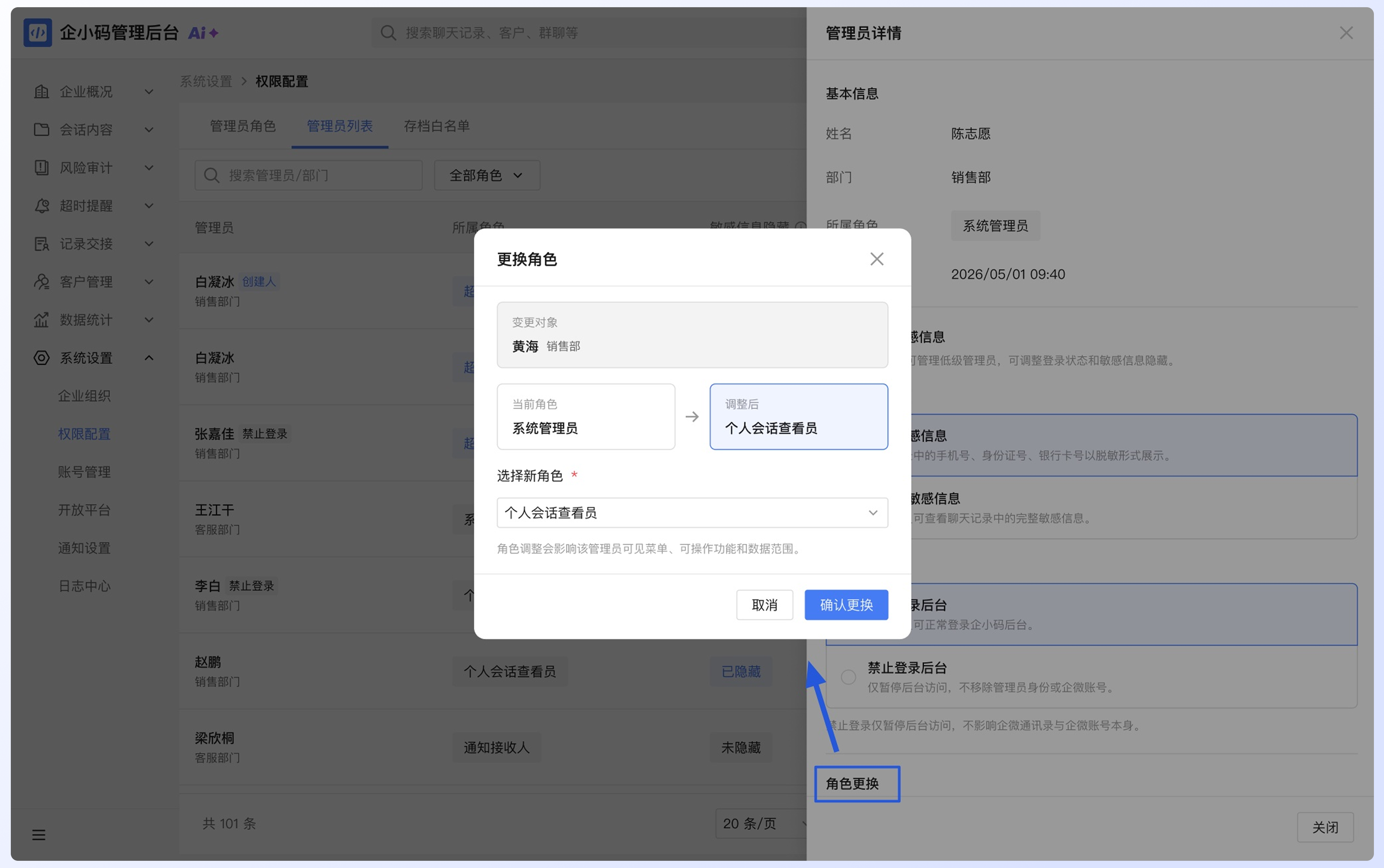This screenshot has width=1384, height=868.
Task: Open 日志中心 submenu item
Action: (84, 585)
